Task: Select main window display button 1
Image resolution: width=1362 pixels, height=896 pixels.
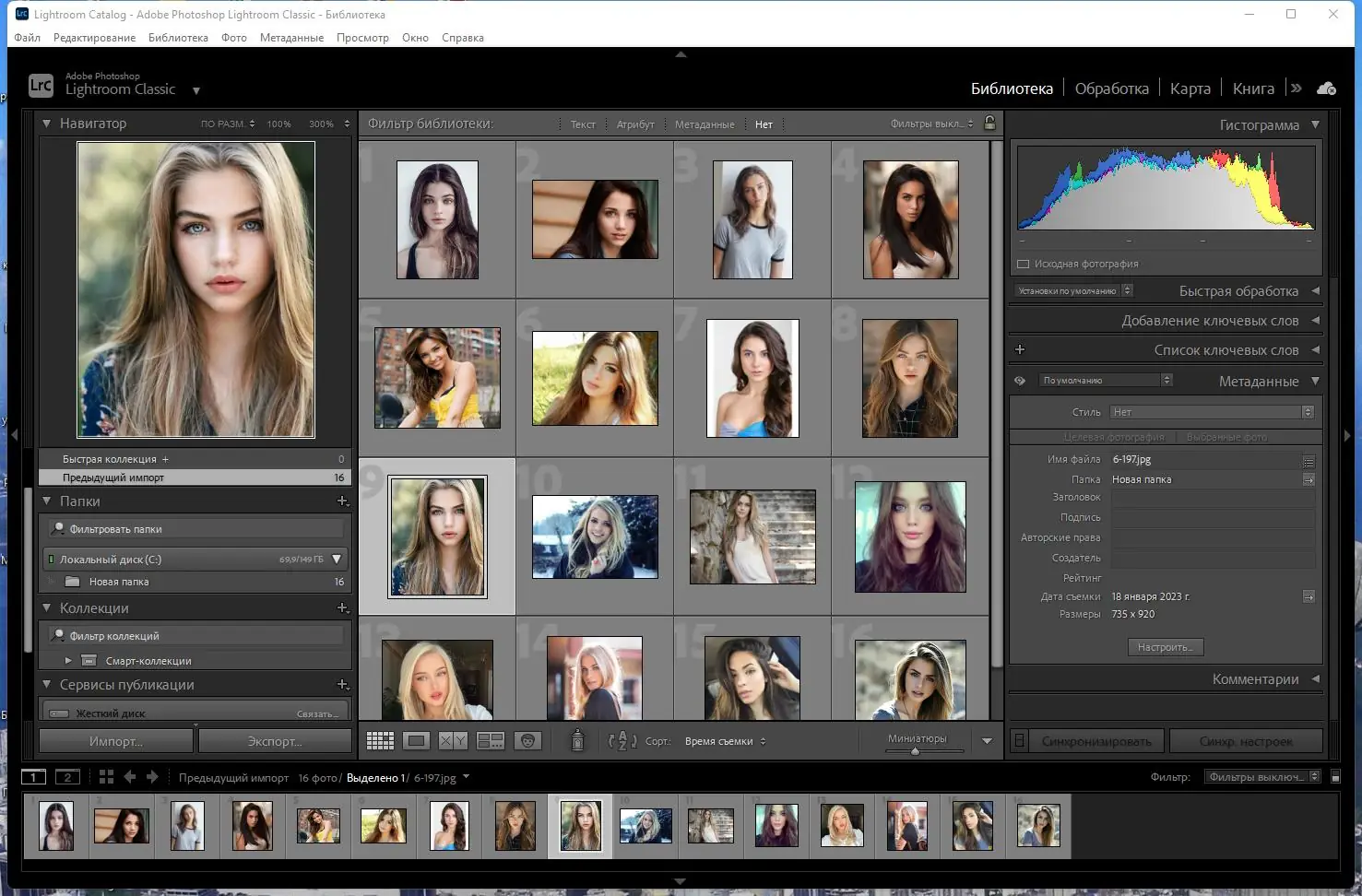Action: 33,777
